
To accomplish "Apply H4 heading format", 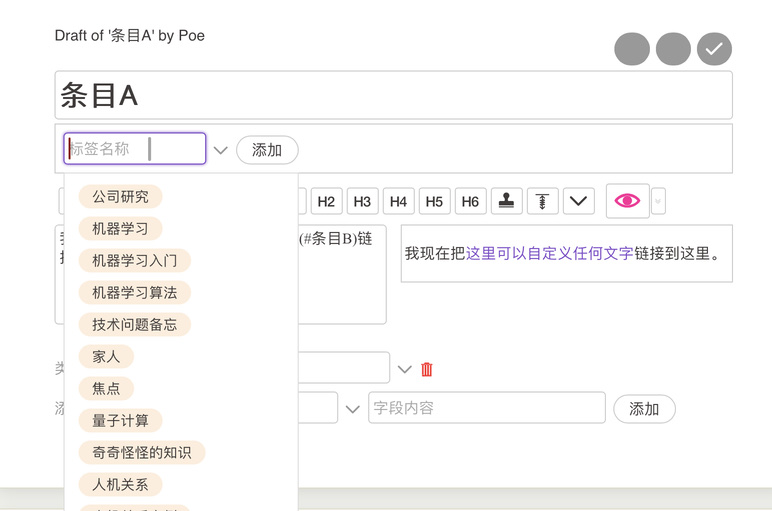I will [398, 201].
